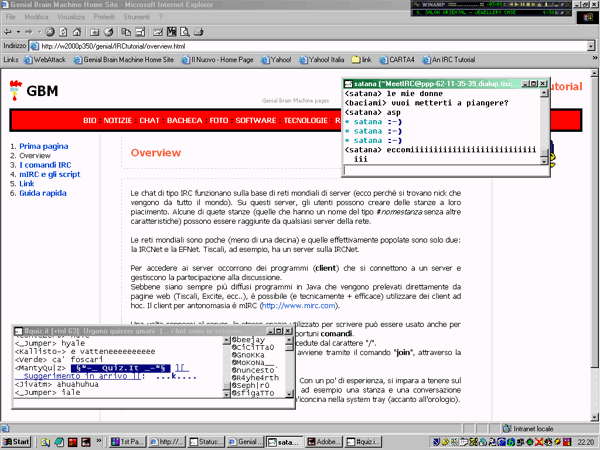Open FOTO in the red navigation bar
Viewport: 600px width, 450px height.
[219, 121]
